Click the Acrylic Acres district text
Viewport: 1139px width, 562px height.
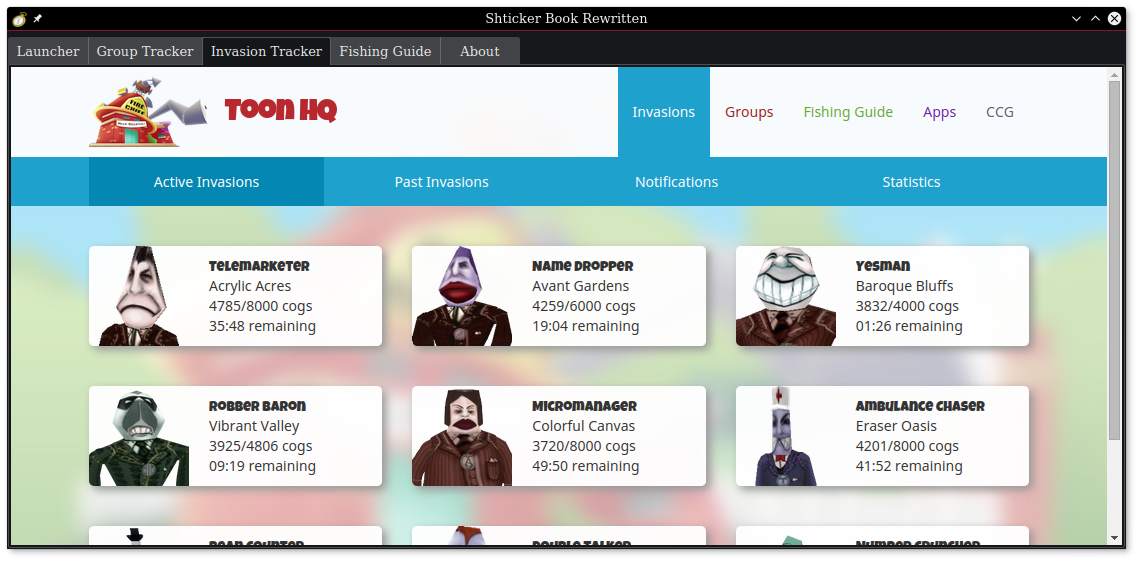coord(250,286)
